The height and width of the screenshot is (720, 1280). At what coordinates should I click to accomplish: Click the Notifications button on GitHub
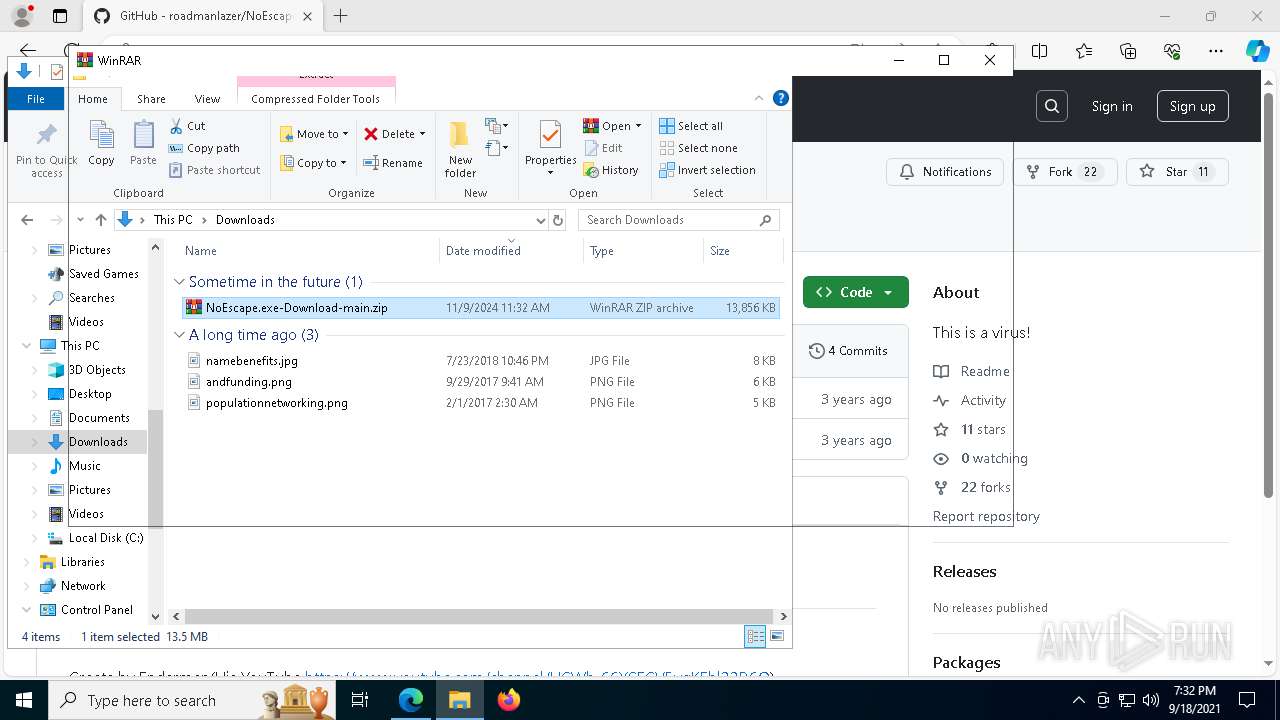pyautogui.click(x=945, y=172)
